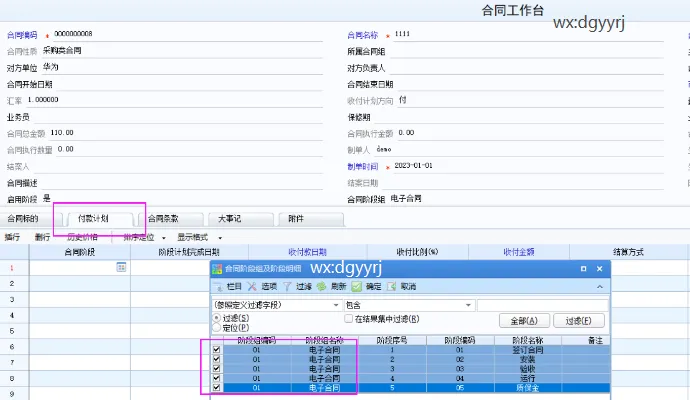Collapse the dialog toolbar with the chevron
The width and height of the screenshot is (690, 400).
(600, 287)
